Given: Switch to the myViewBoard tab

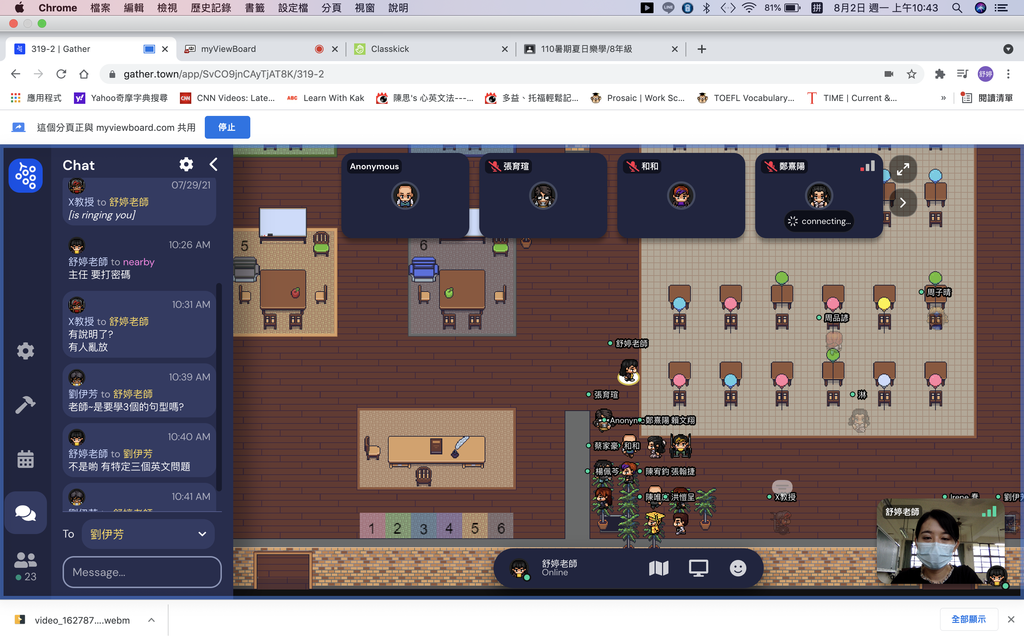Looking at the screenshot, I should pos(228,49).
